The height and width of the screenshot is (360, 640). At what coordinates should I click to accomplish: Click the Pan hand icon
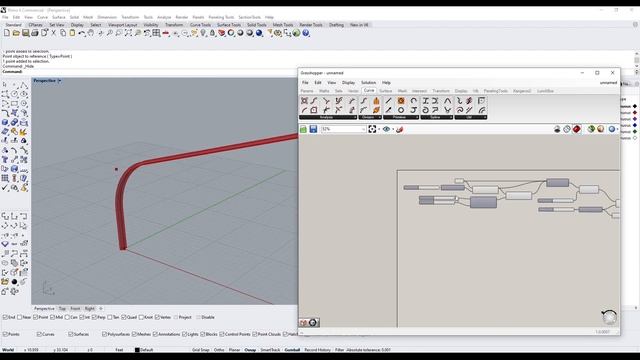click(91, 33)
